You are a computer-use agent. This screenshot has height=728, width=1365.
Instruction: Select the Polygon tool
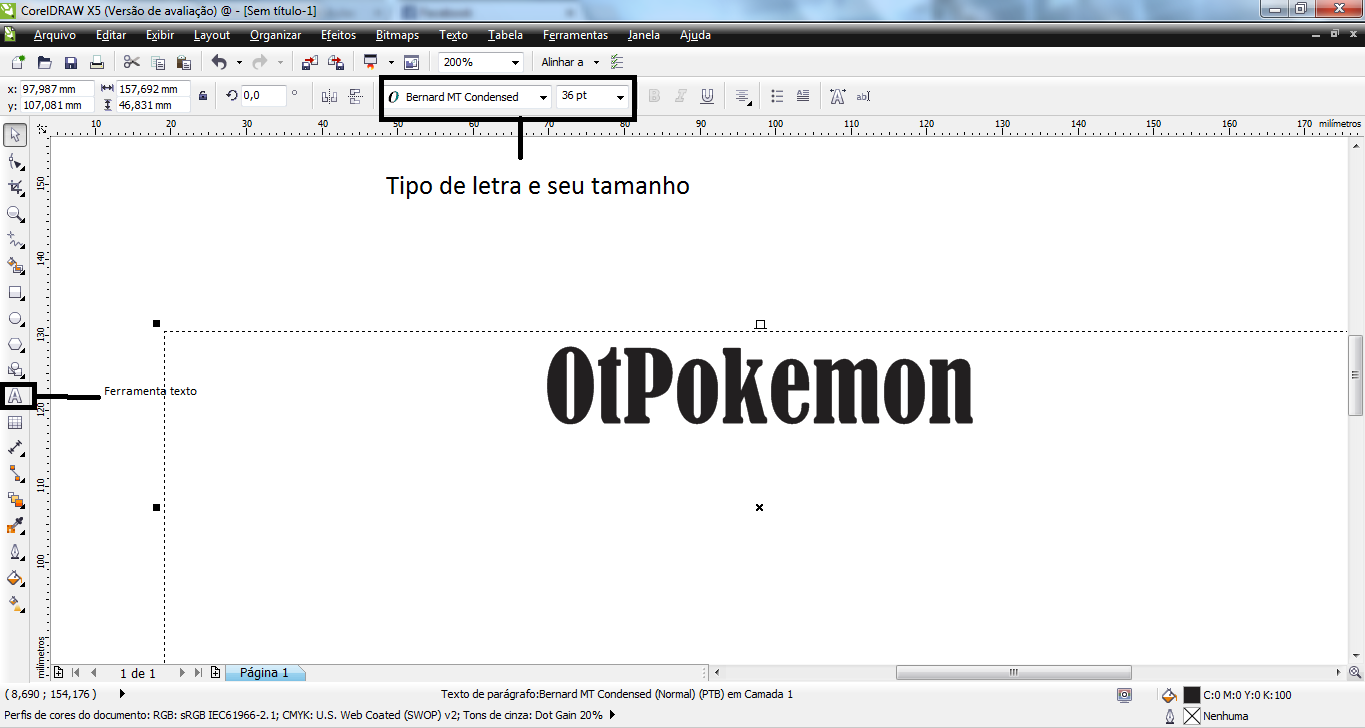15,345
